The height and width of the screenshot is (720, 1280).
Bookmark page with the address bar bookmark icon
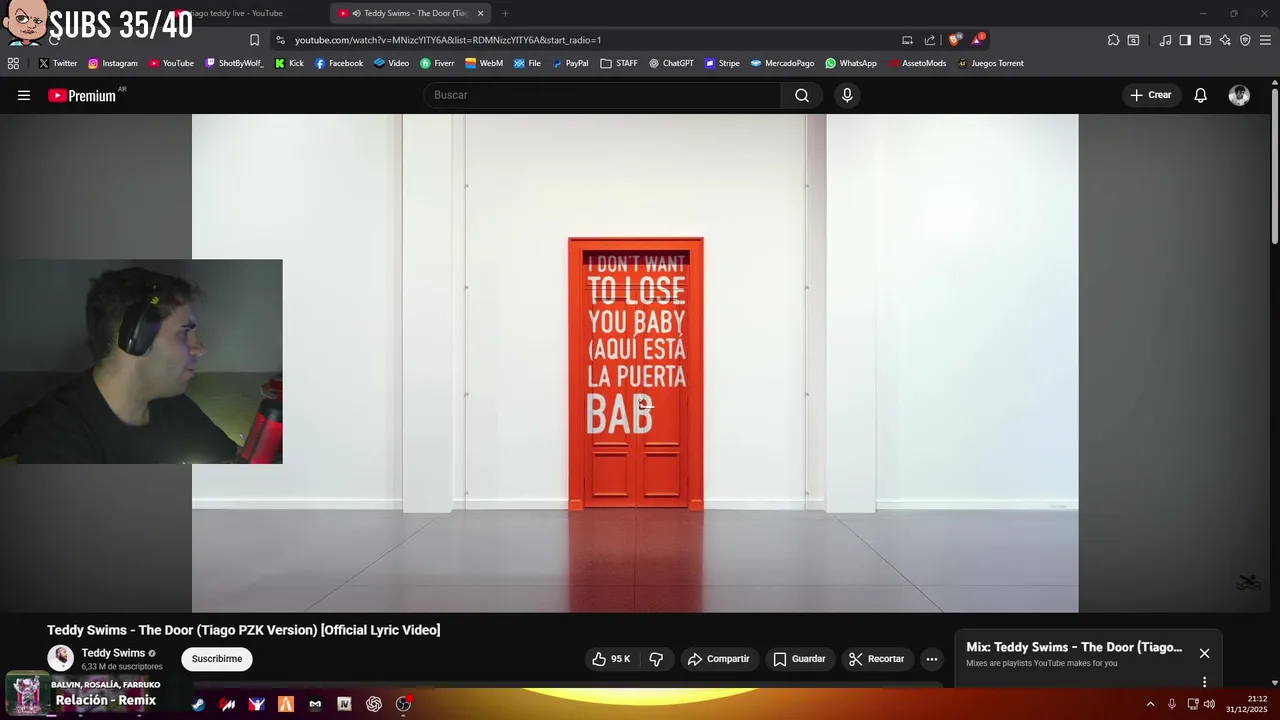(254, 40)
